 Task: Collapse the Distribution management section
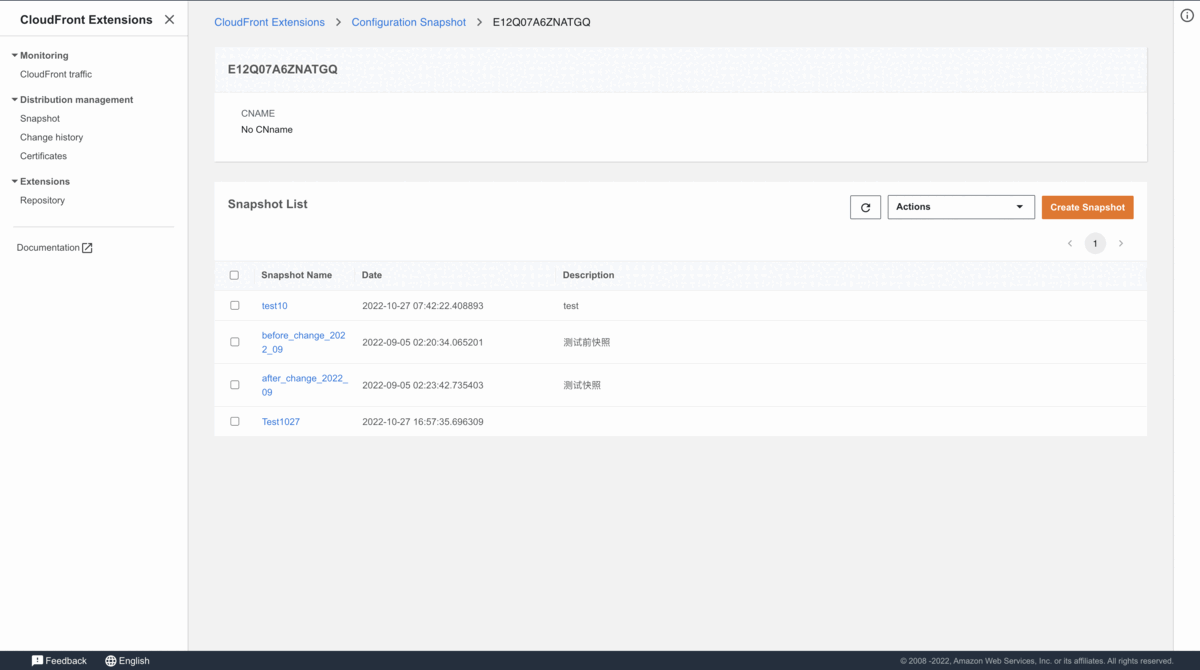pyautogui.click(x=15, y=100)
